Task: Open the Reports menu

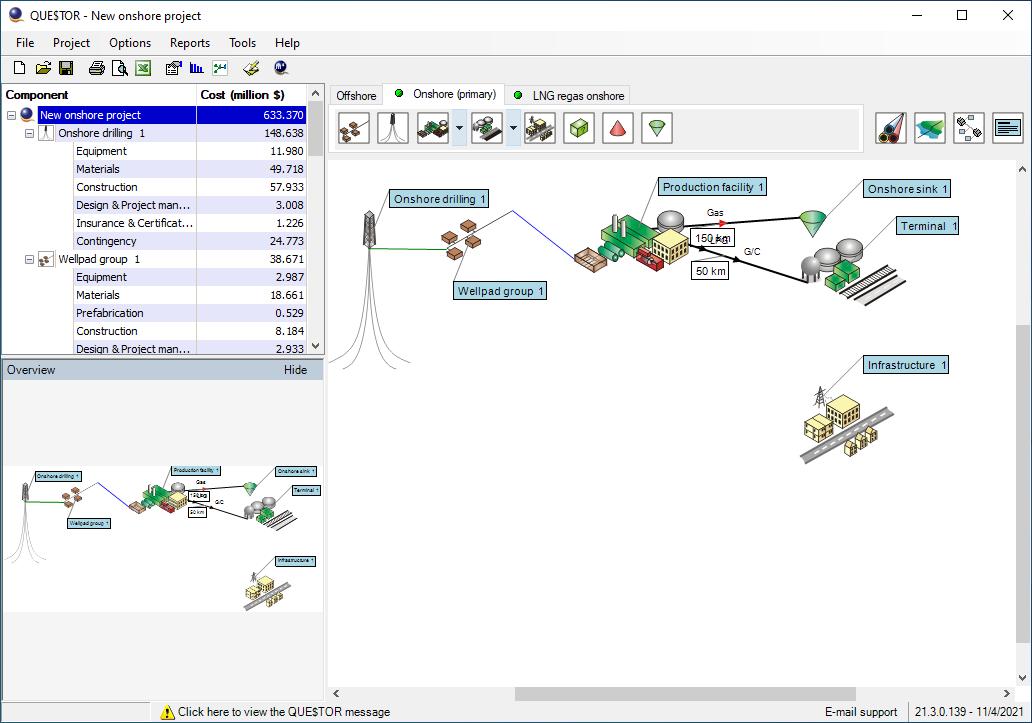Action: pyautogui.click(x=190, y=43)
